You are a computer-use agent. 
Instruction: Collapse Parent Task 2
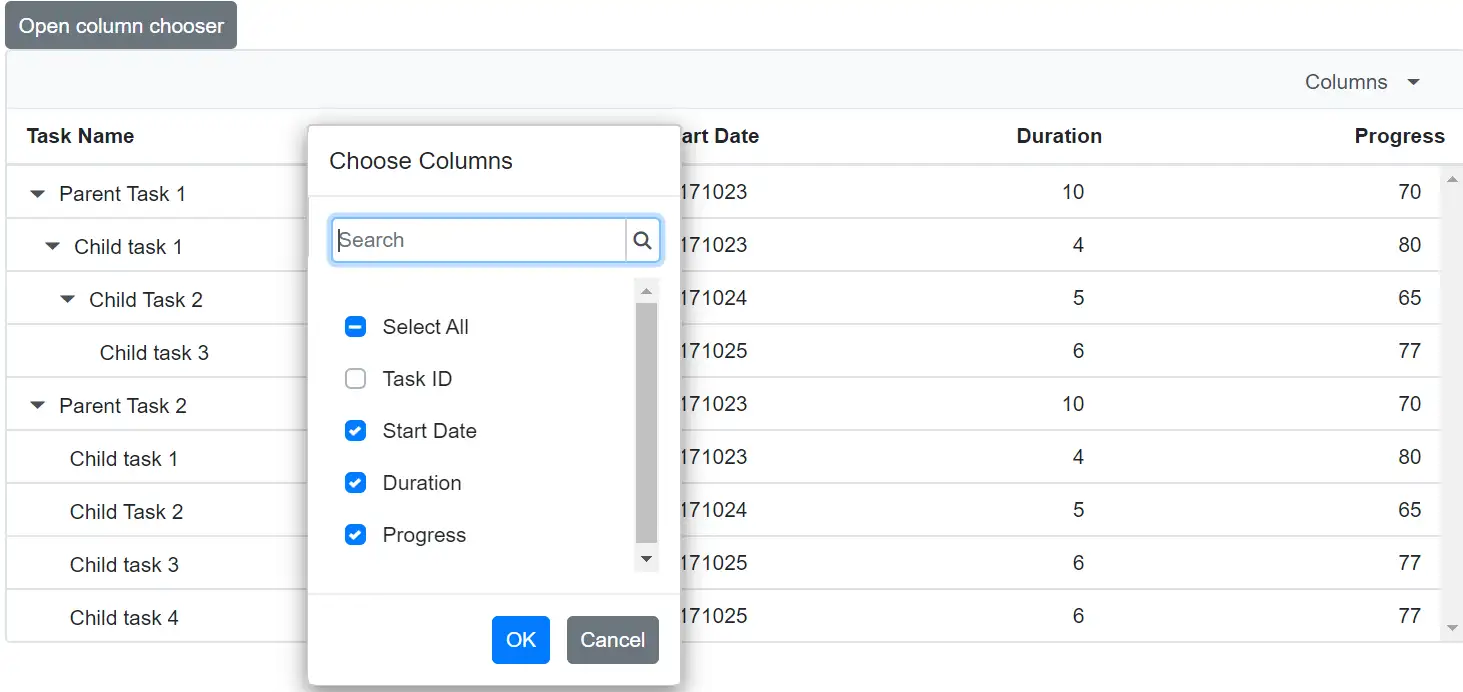click(x=37, y=405)
